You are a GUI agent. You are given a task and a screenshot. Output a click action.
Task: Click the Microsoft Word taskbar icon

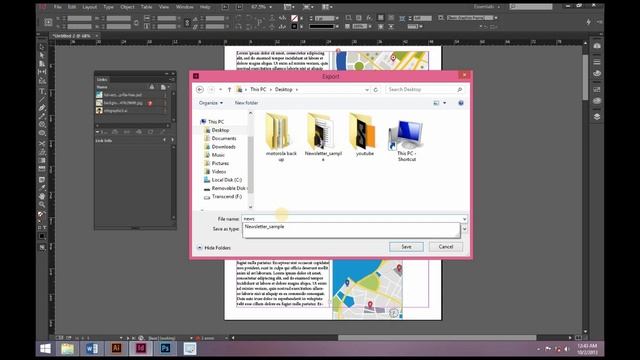(x=92, y=348)
